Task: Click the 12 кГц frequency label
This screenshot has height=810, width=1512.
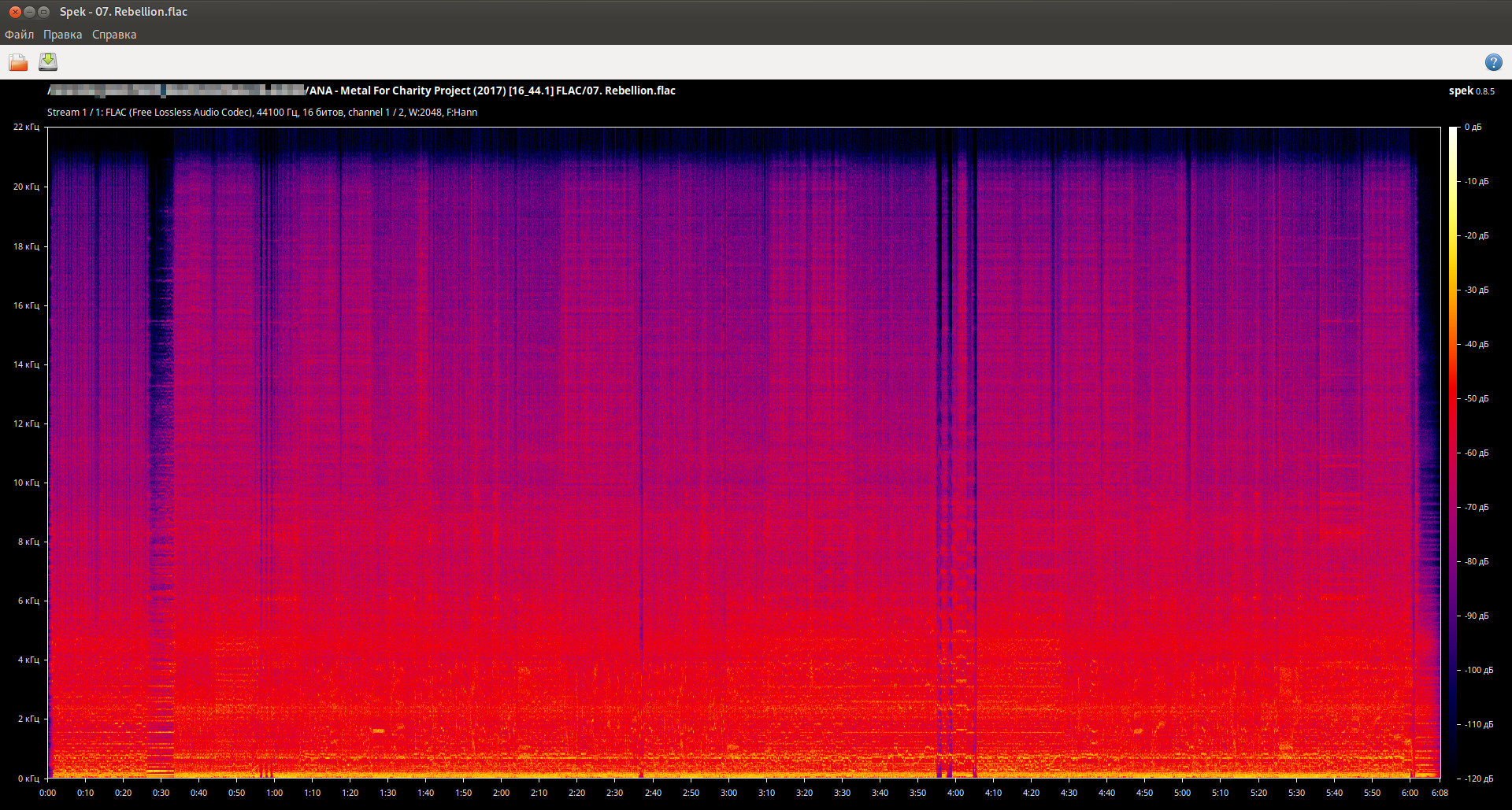Action: coord(26,423)
